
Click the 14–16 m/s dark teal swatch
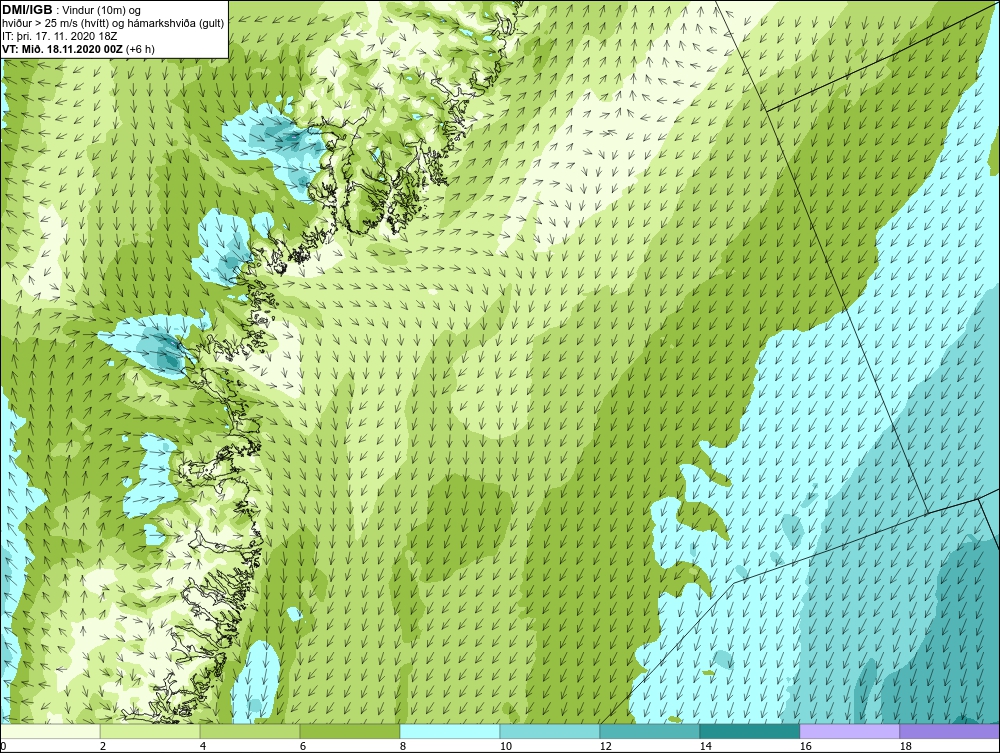click(x=749, y=731)
